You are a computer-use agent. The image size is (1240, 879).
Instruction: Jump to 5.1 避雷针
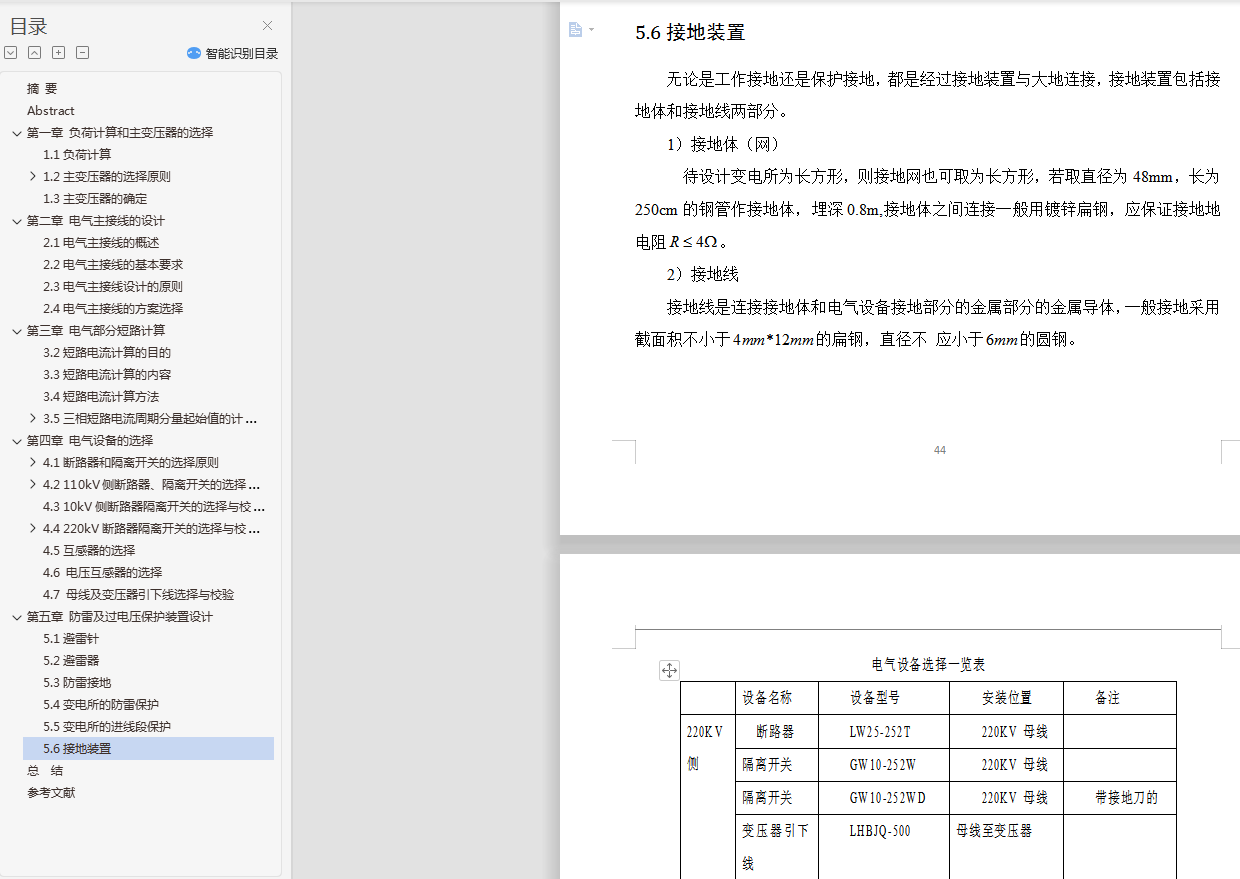tap(71, 639)
